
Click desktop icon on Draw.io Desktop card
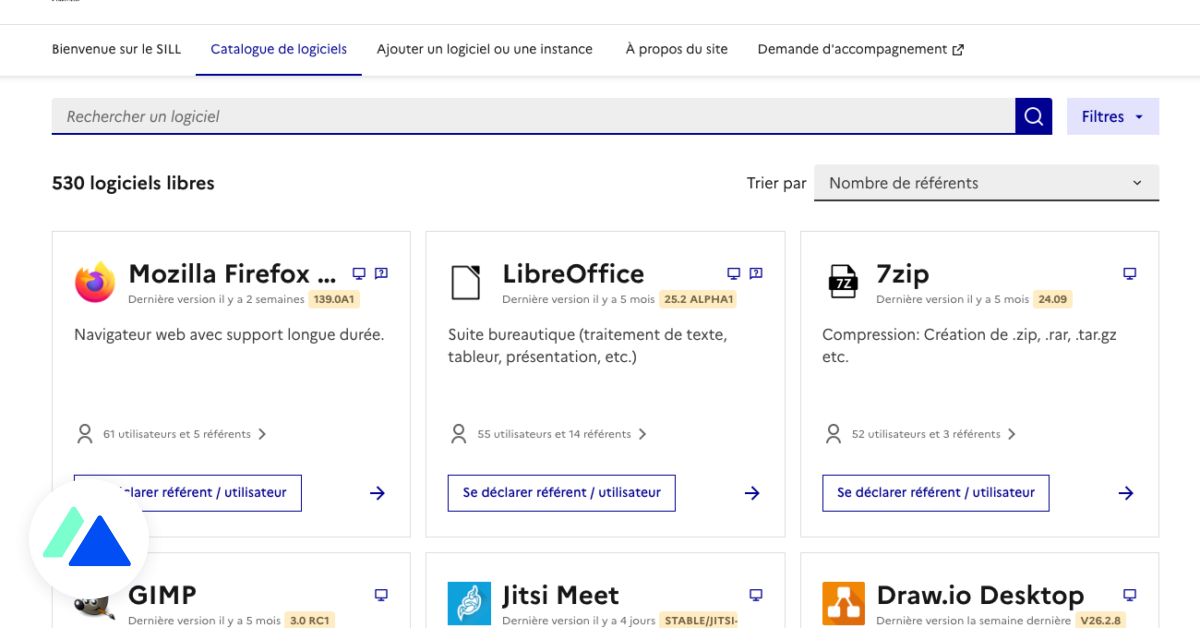(1130, 595)
